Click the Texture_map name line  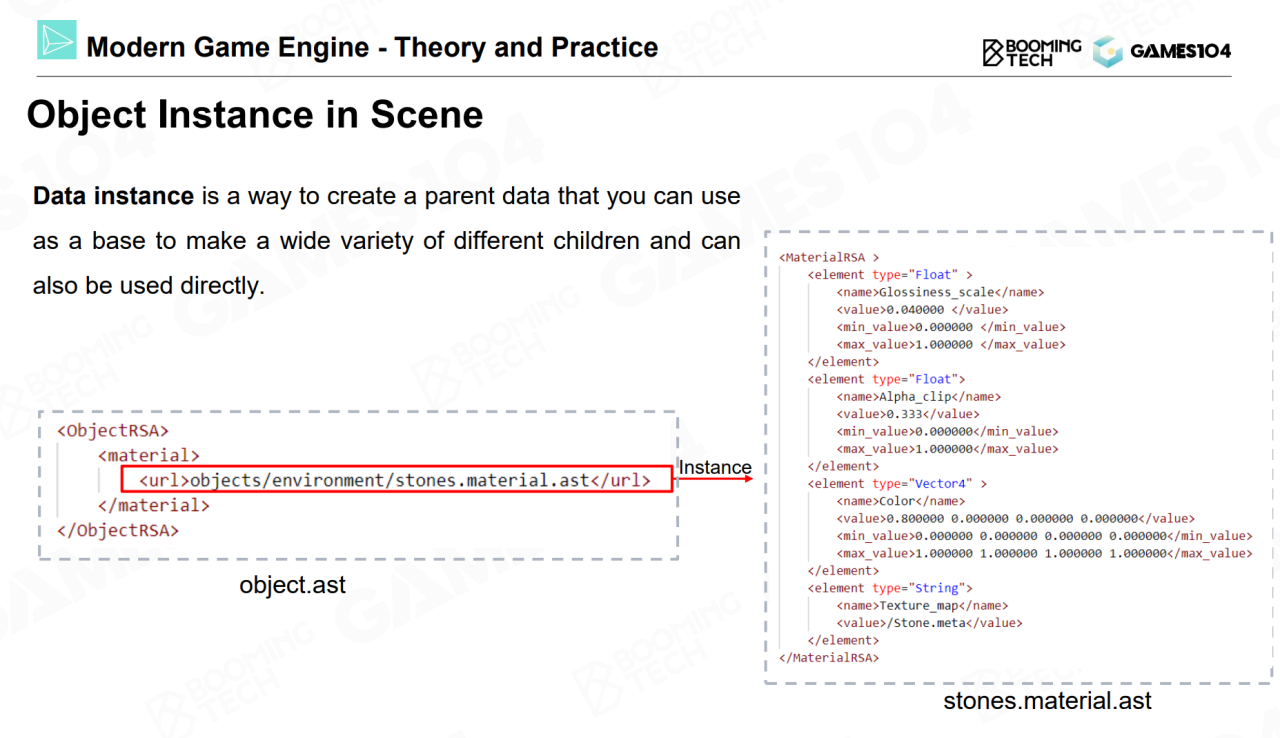(x=922, y=605)
